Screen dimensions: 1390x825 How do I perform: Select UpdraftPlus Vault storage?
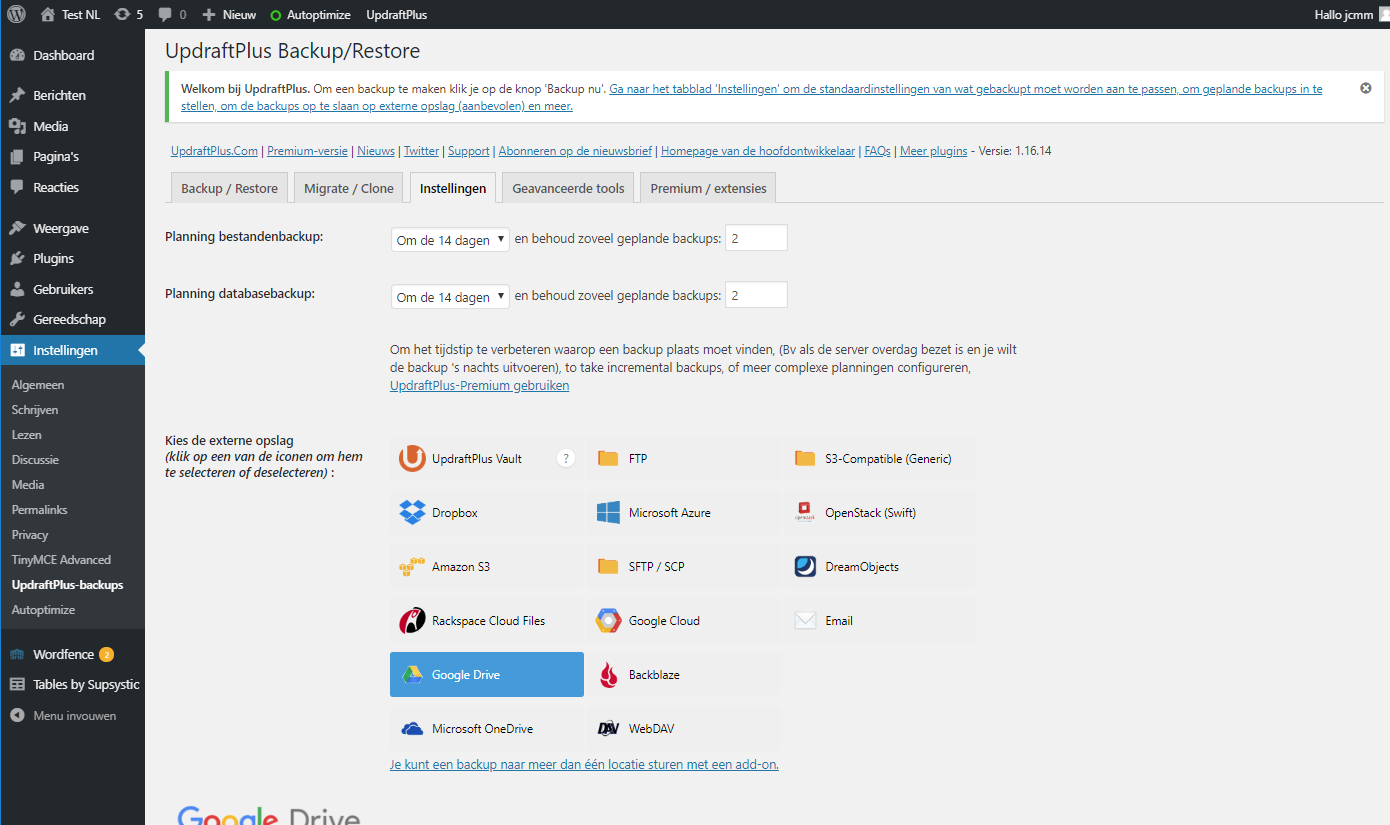486,459
